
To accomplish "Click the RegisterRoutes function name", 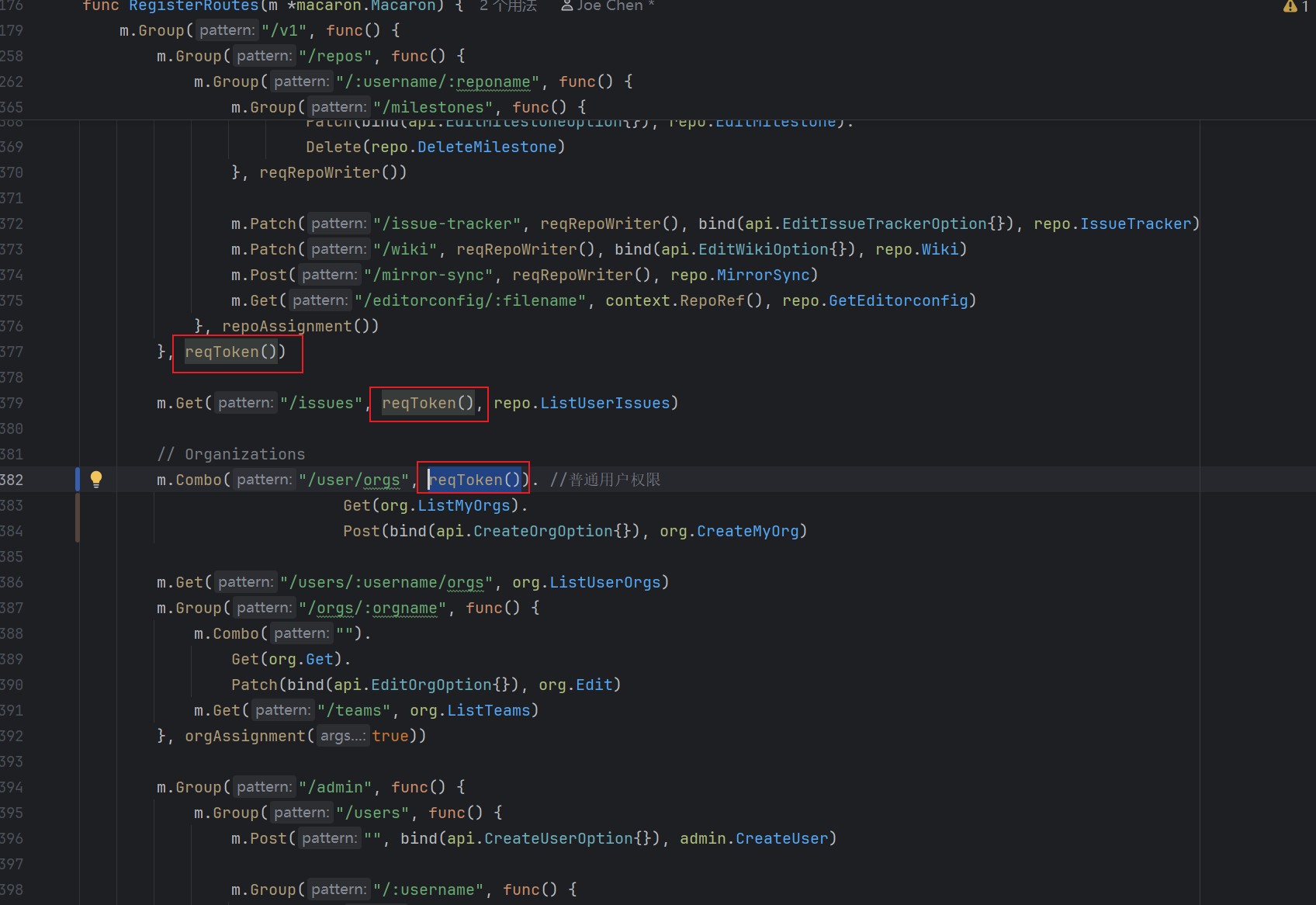I will (x=194, y=6).
